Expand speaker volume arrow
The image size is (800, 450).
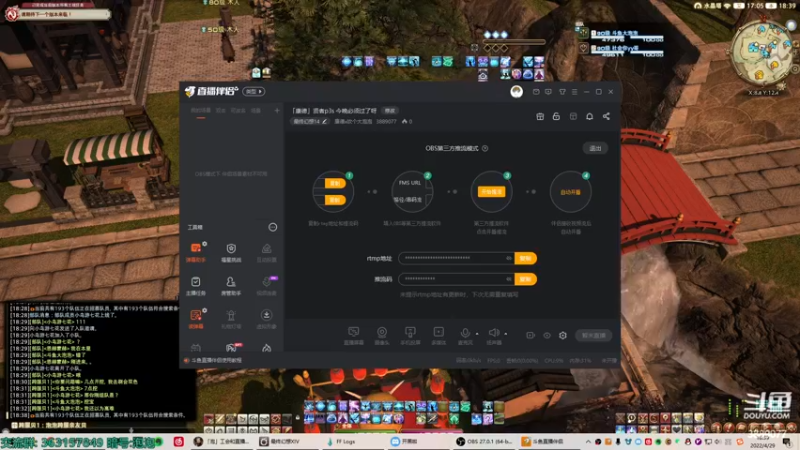click(x=506, y=334)
